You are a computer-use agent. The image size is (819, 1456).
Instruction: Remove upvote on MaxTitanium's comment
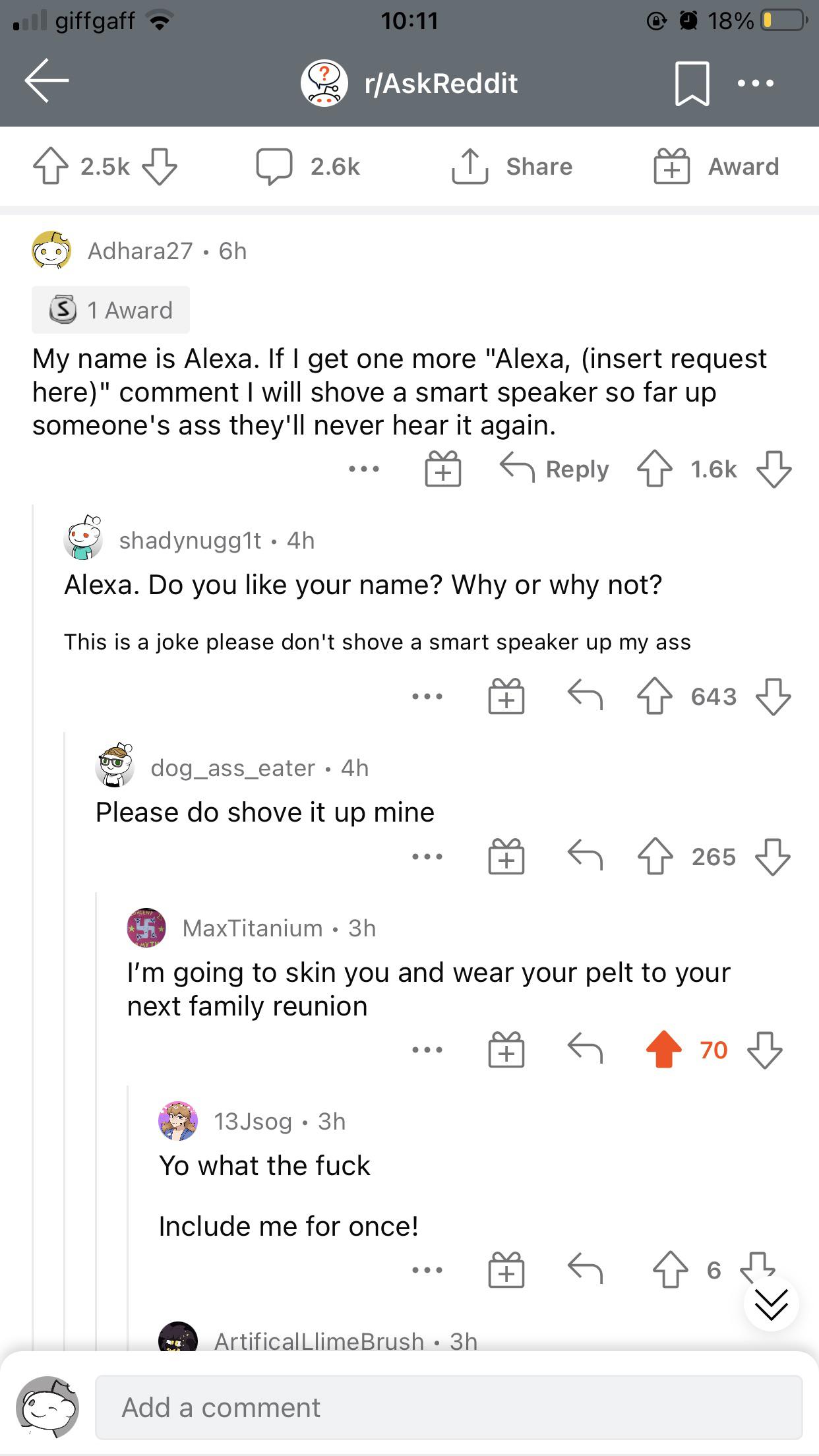[x=663, y=1049]
